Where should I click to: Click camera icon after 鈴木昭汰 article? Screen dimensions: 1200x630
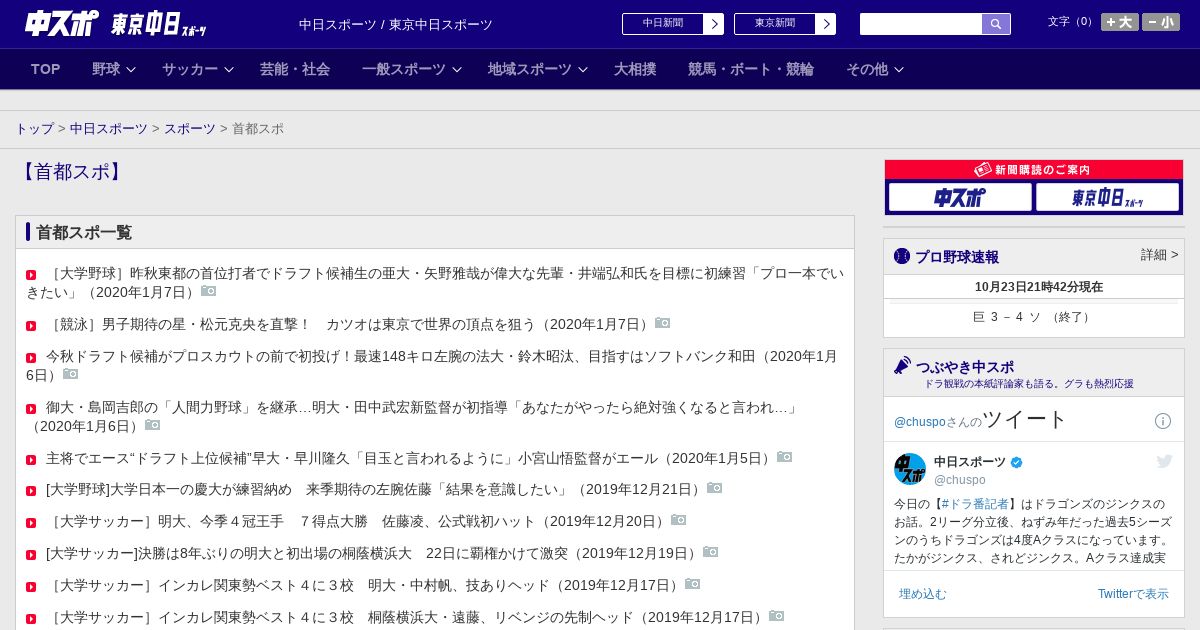click(x=70, y=374)
